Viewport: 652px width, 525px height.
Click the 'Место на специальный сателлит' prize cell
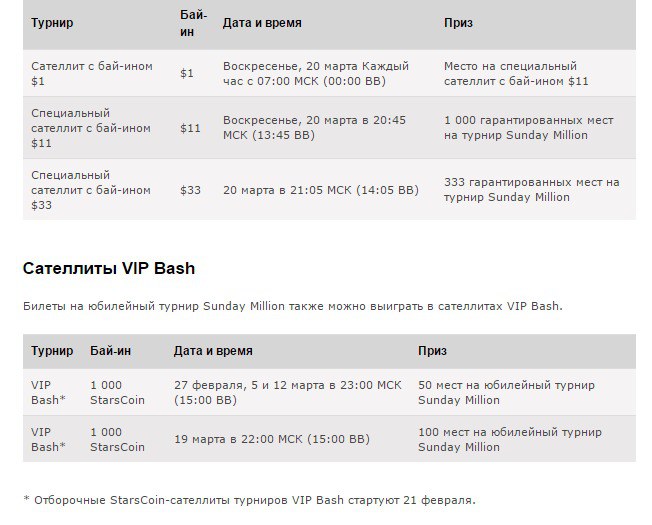tap(516, 73)
